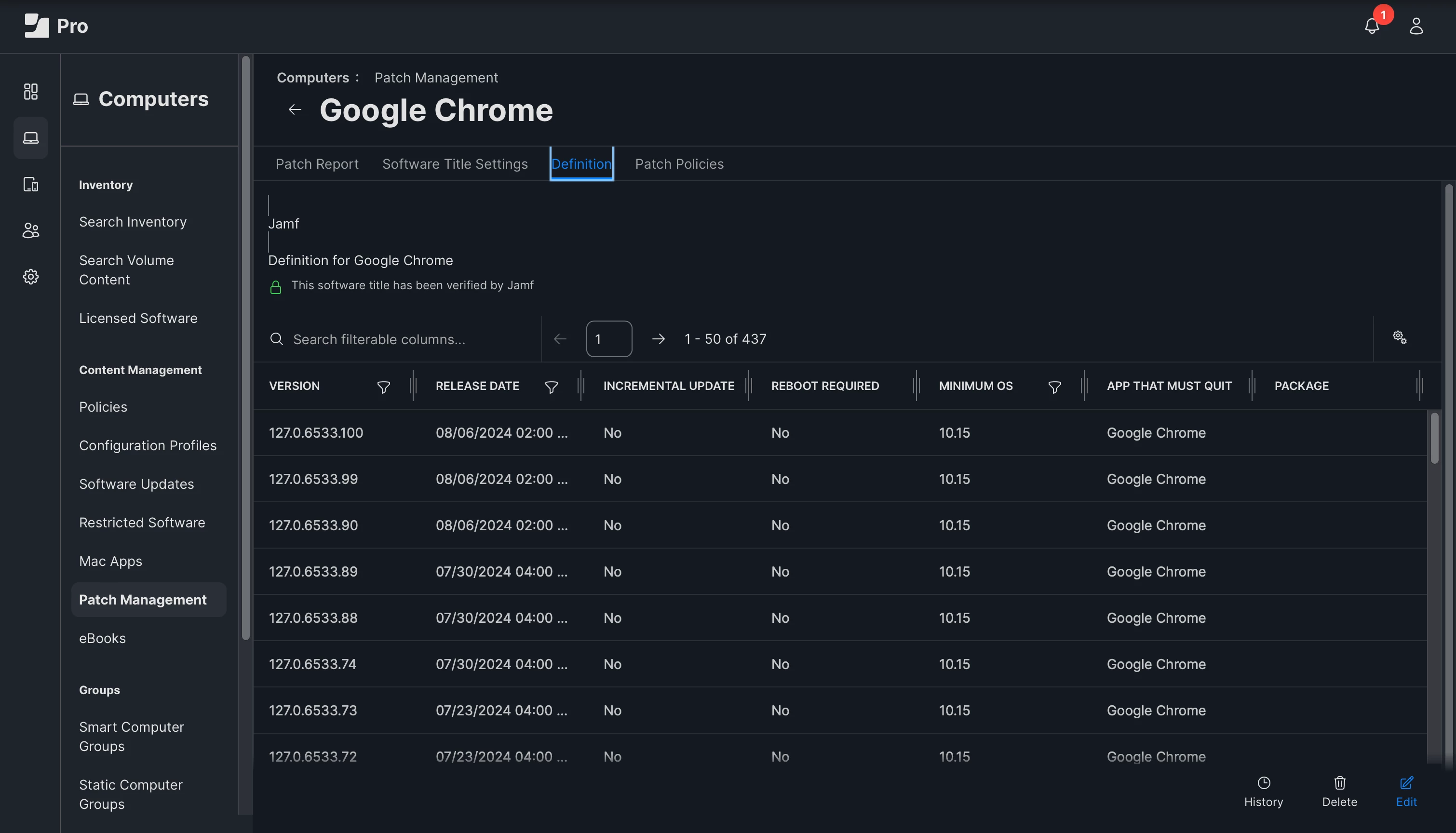The width and height of the screenshot is (1456, 833).
Task: Open the Version column filter
Action: pos(384,387)
